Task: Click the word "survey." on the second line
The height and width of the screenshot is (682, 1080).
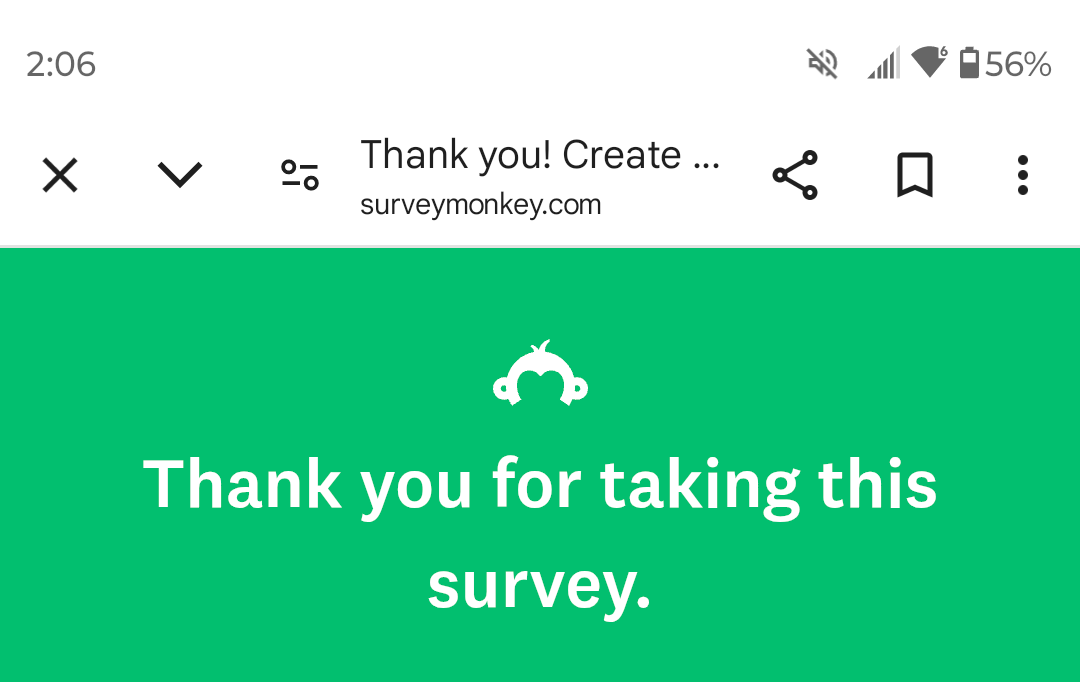Action: pos(540,586)
